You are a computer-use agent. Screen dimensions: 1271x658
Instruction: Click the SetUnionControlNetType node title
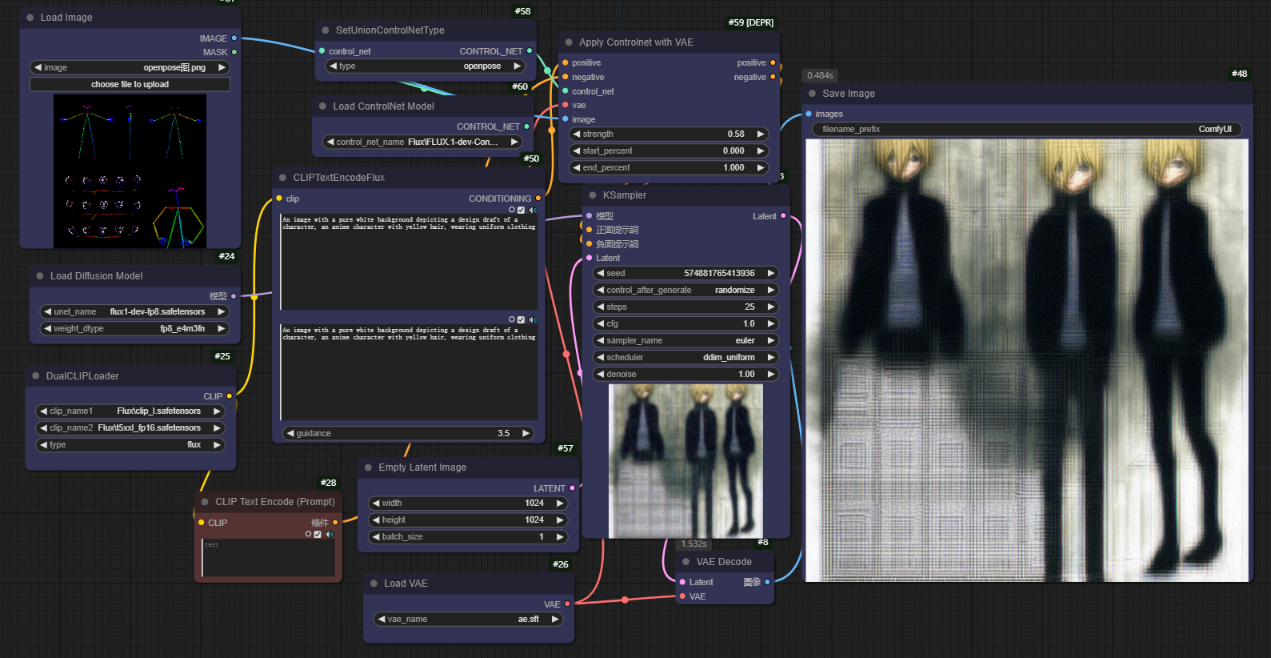pyautogui.click(x=390, y=30)
